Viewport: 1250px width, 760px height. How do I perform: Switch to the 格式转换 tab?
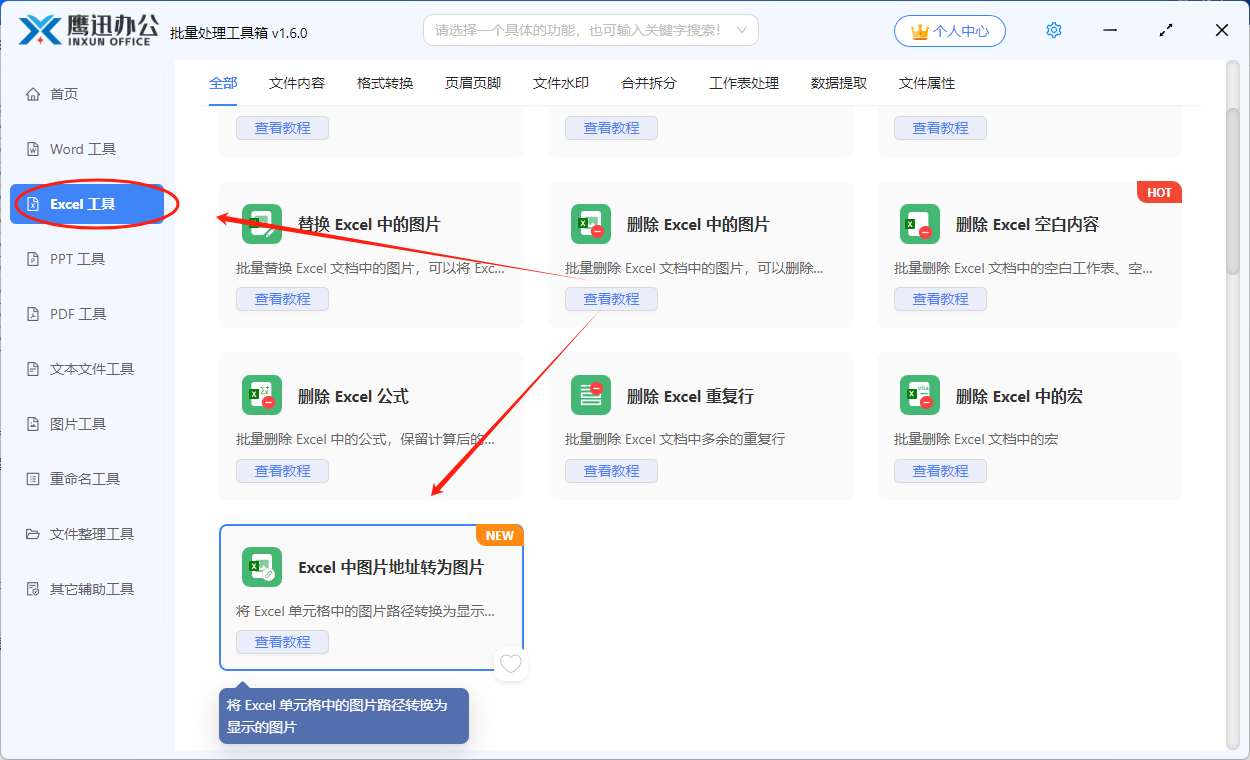click(385, 83)
